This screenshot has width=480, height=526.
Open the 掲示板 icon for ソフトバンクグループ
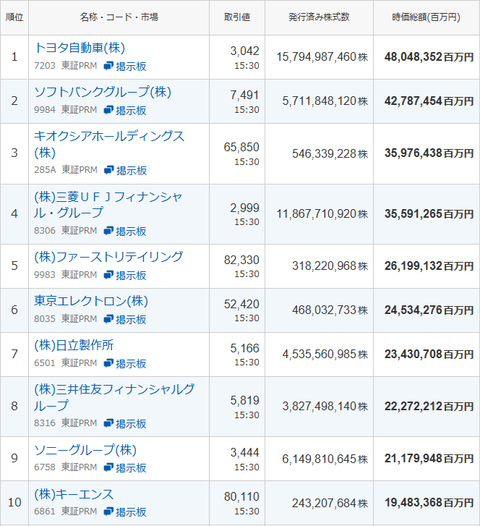coord(125,110)
